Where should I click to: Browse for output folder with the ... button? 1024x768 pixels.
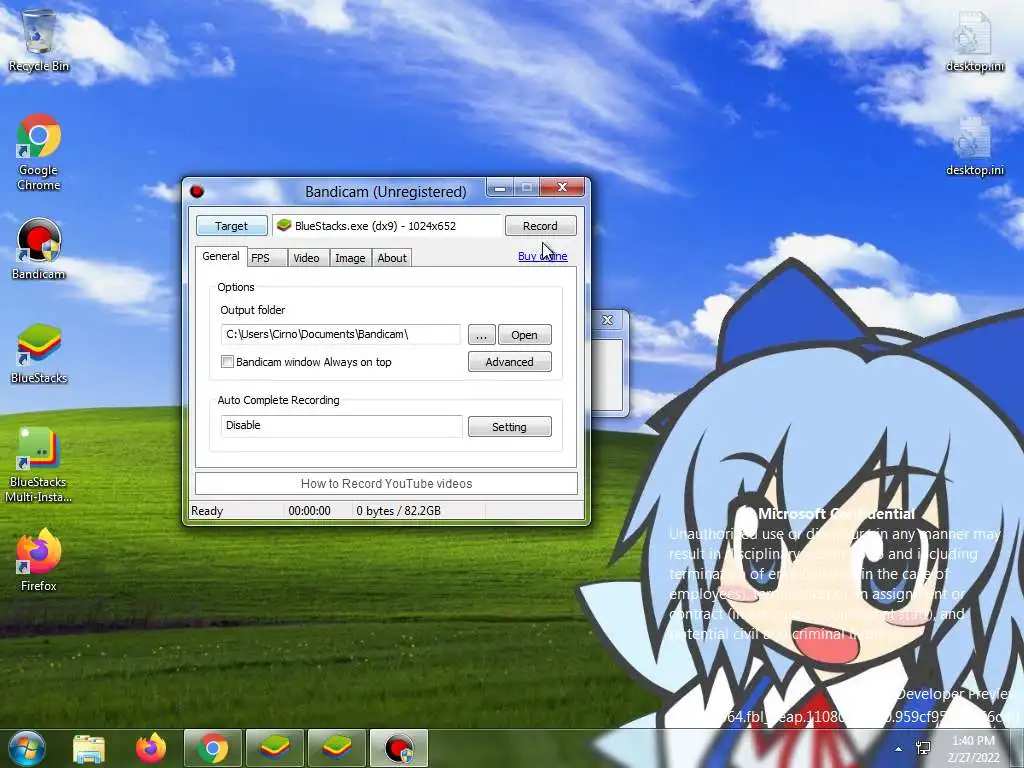(x=481, y=334)
